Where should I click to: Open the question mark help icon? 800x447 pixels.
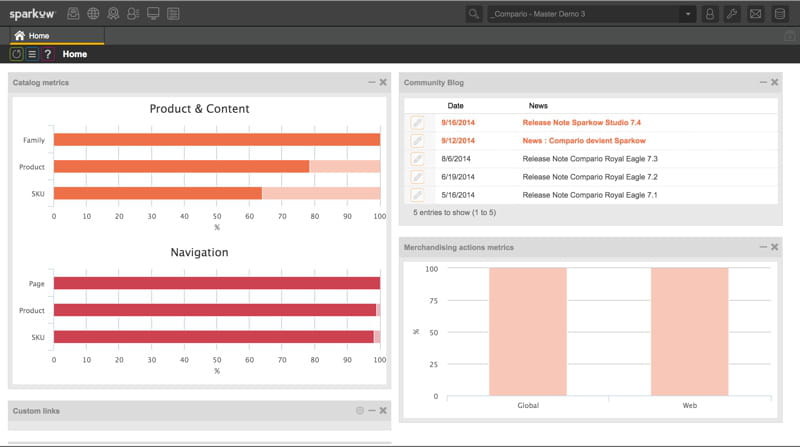(47, 54)
